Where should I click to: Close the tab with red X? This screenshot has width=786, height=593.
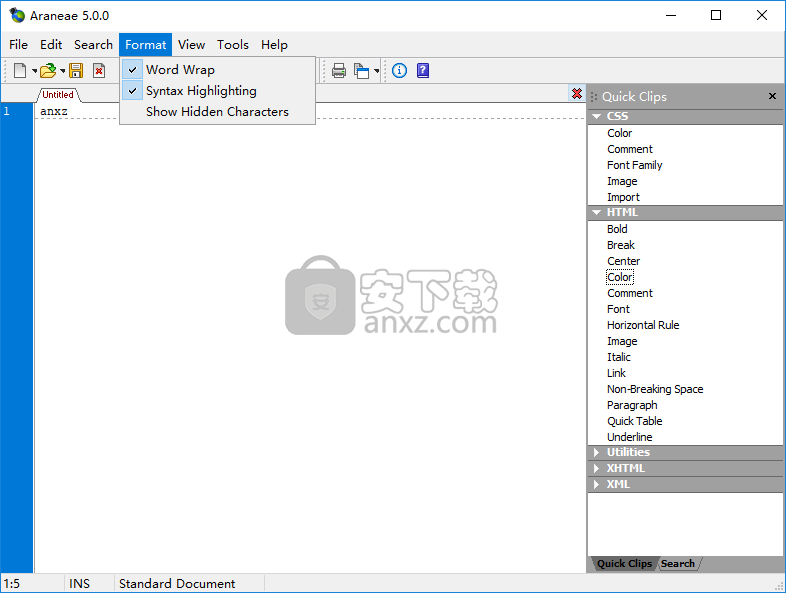pyautogui.click(x=577, y=93)
